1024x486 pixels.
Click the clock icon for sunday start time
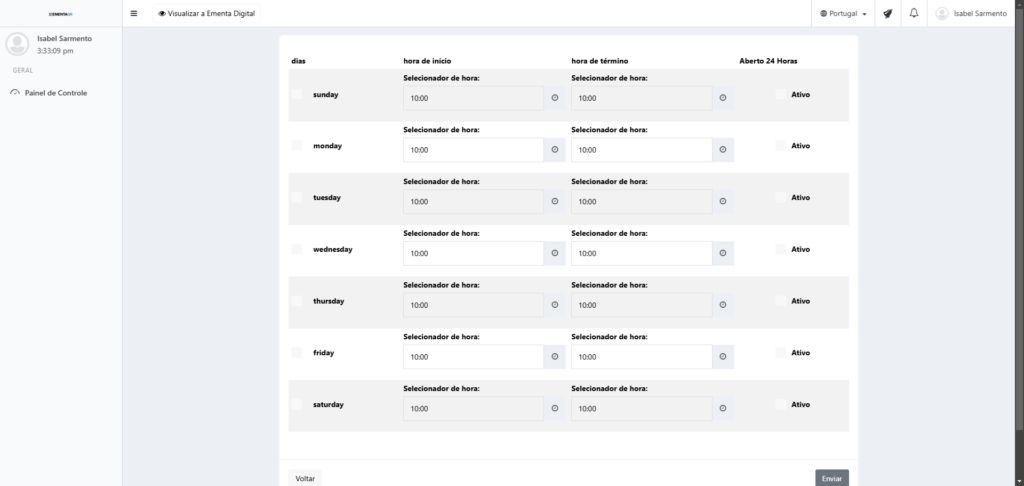[x=555, y=98]
